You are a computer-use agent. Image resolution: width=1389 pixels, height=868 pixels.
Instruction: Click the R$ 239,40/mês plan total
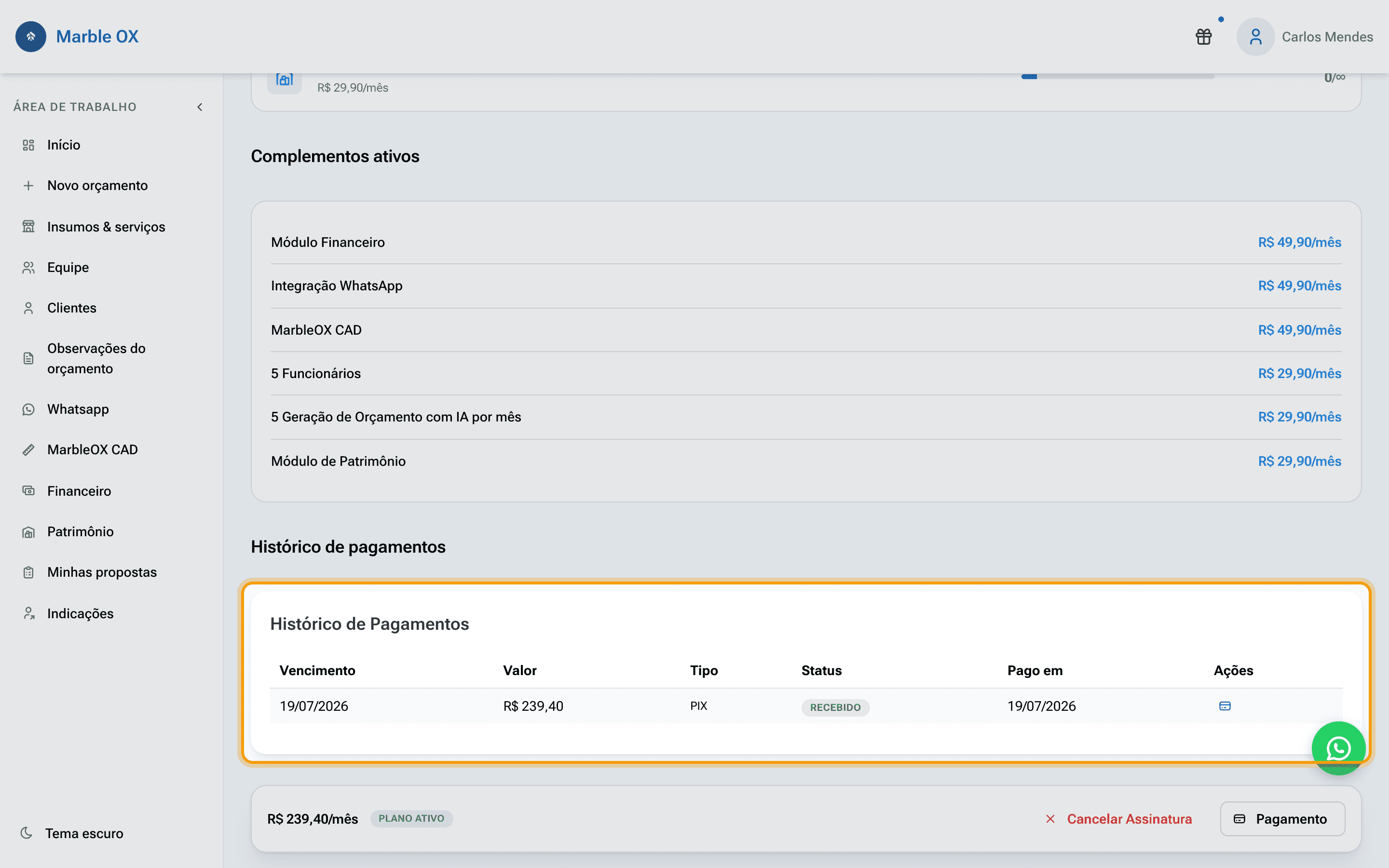point(313,819)
